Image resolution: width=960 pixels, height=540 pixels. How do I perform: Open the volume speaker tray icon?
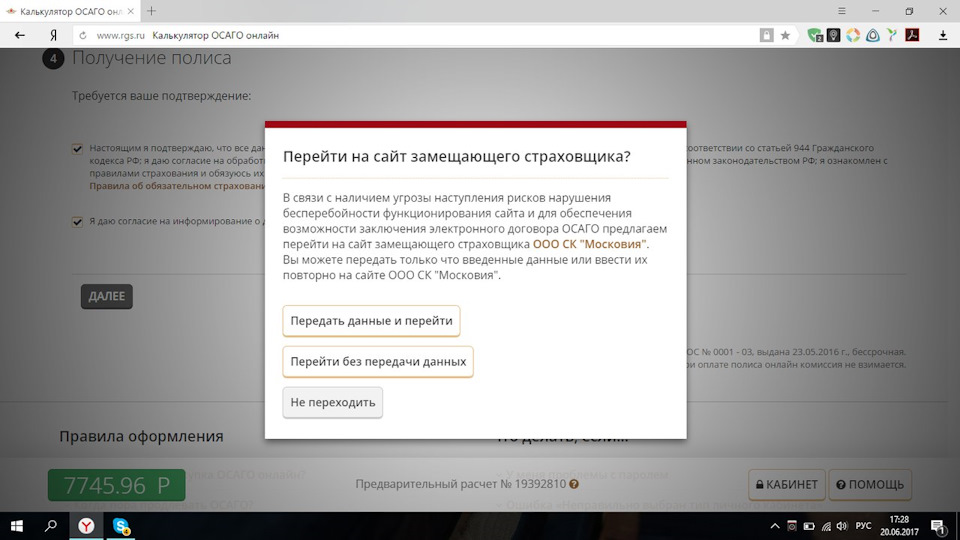[842, 527]
